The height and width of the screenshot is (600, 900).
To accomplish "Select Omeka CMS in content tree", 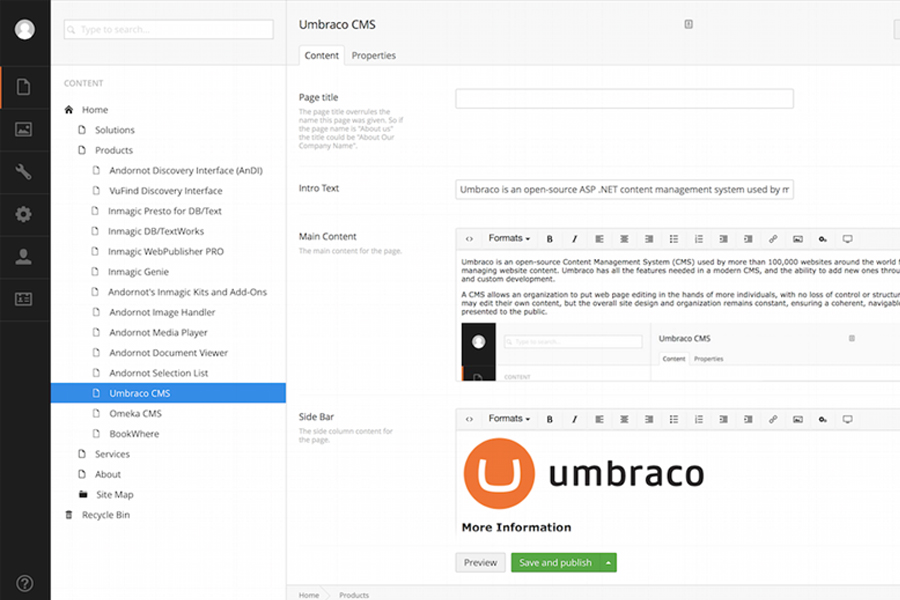I will tap(135, 413).
